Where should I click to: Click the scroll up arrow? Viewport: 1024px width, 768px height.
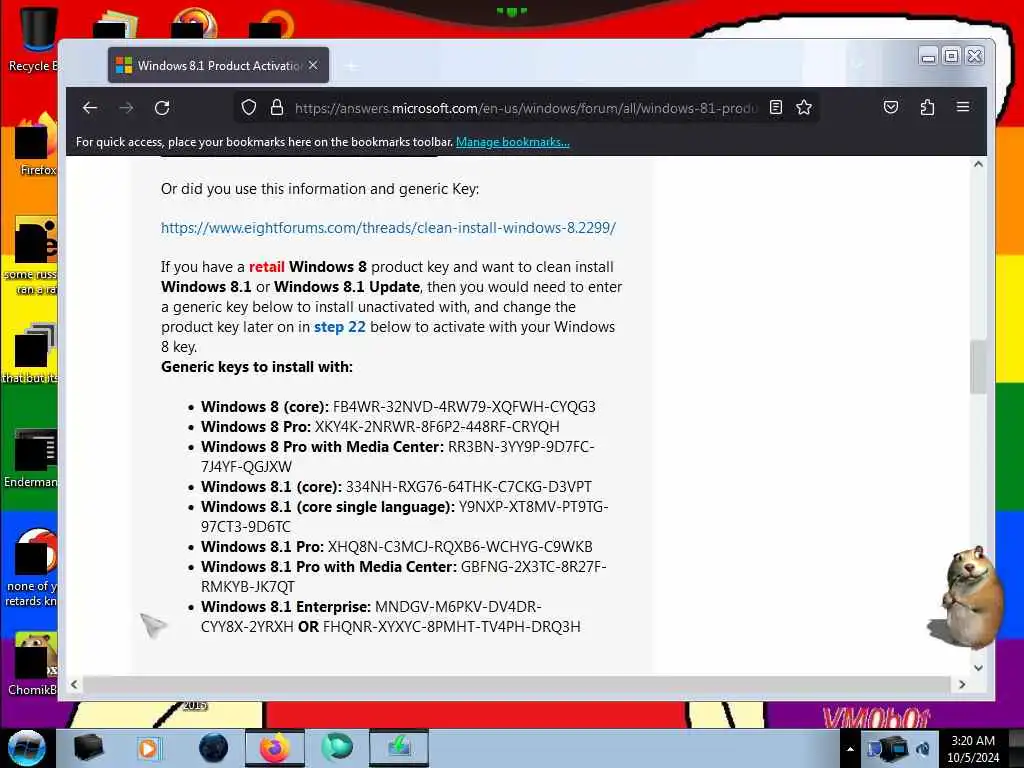[x=978, y=165]
